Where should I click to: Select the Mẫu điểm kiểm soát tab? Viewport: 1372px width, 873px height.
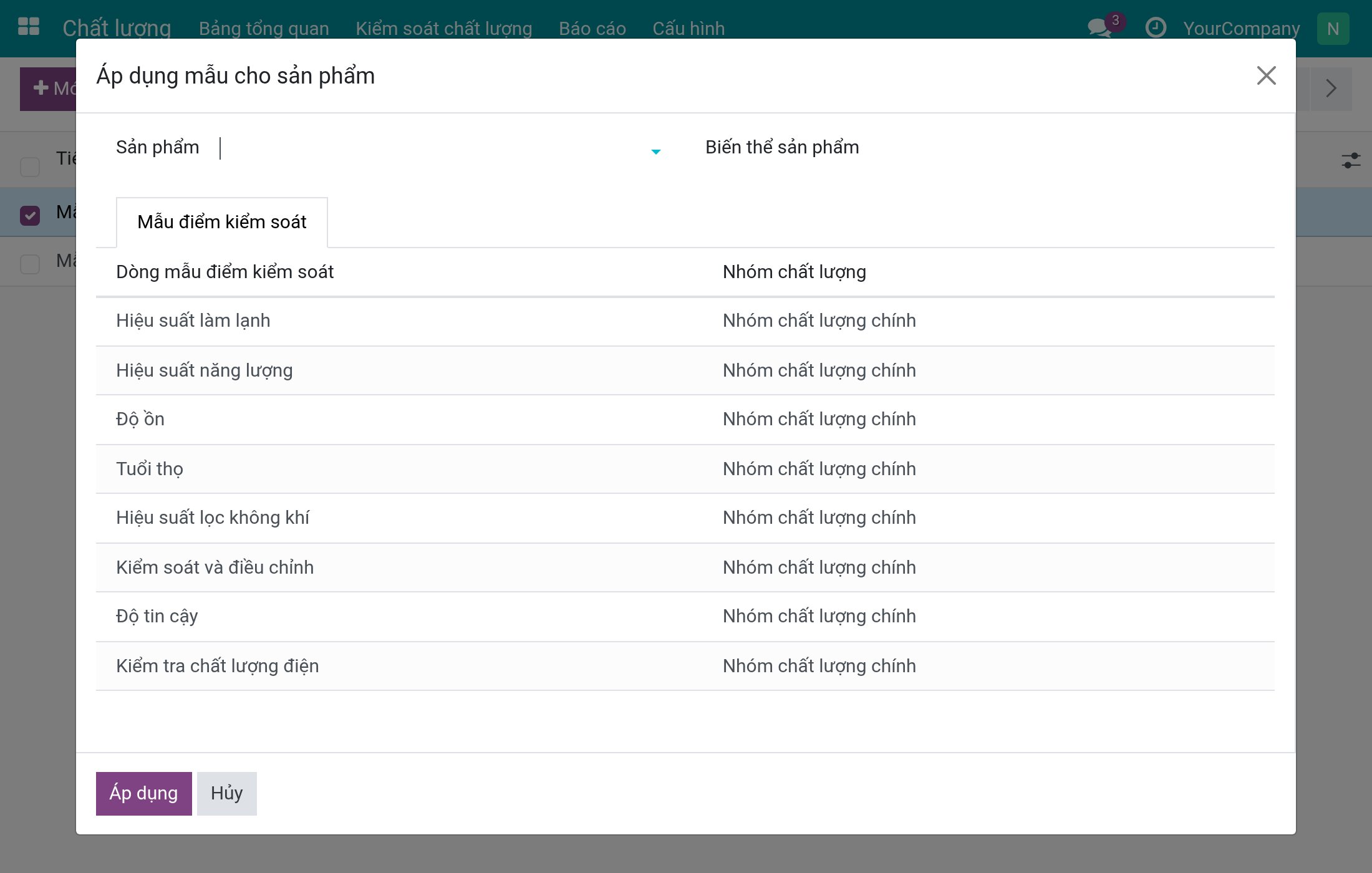[222, 222]
